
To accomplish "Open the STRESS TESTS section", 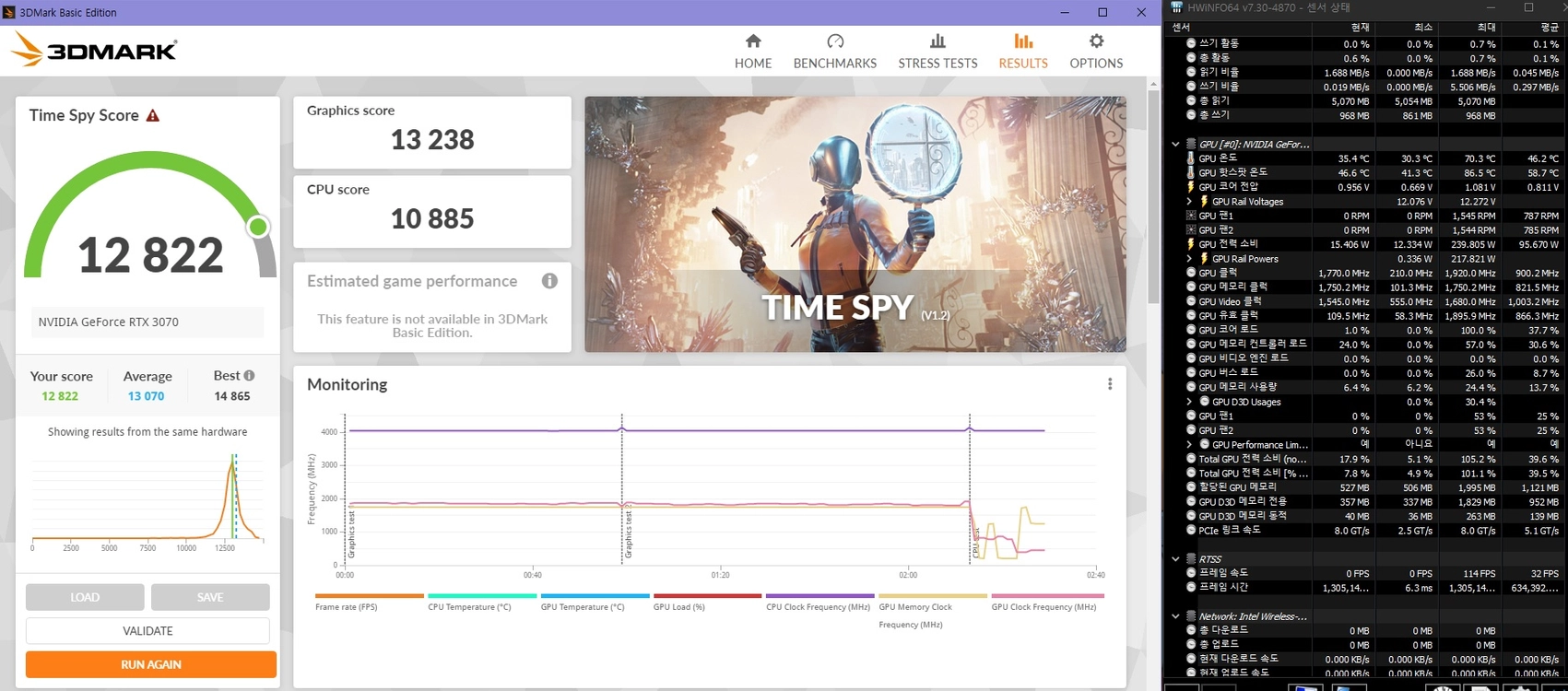I will click(x=937, y=52).
